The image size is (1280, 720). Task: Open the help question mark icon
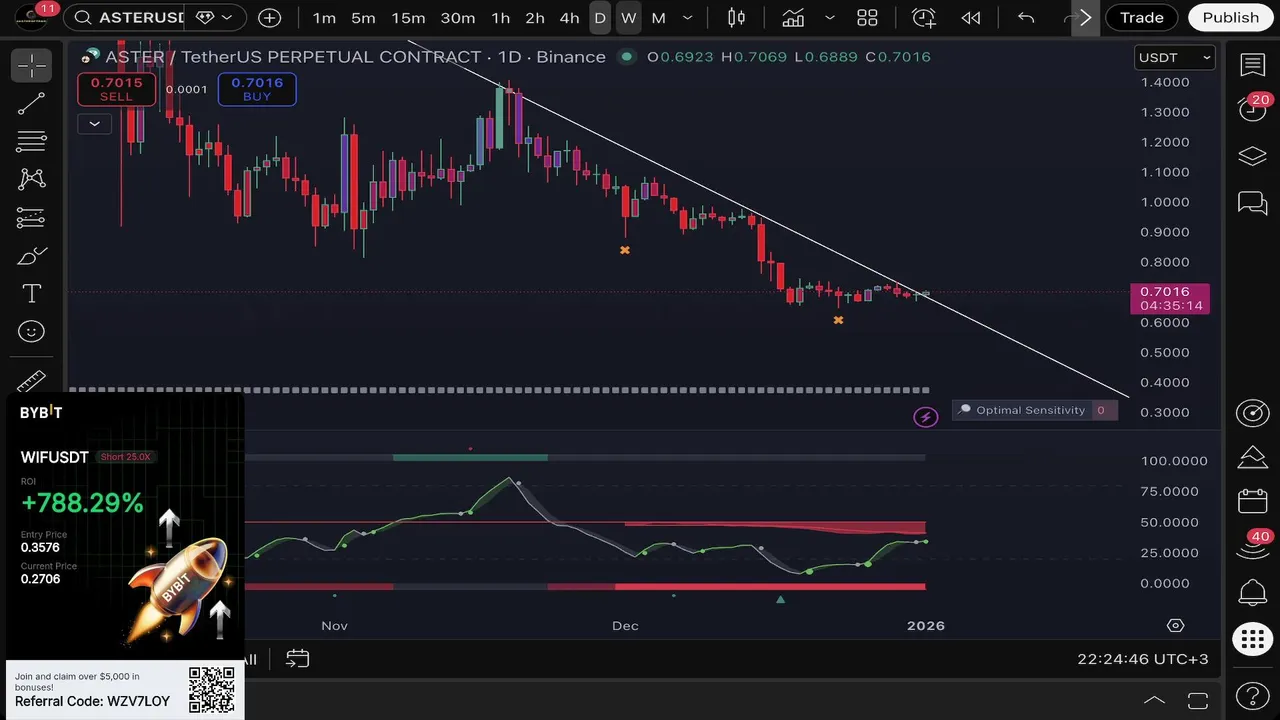click(x=1253, y=695)
